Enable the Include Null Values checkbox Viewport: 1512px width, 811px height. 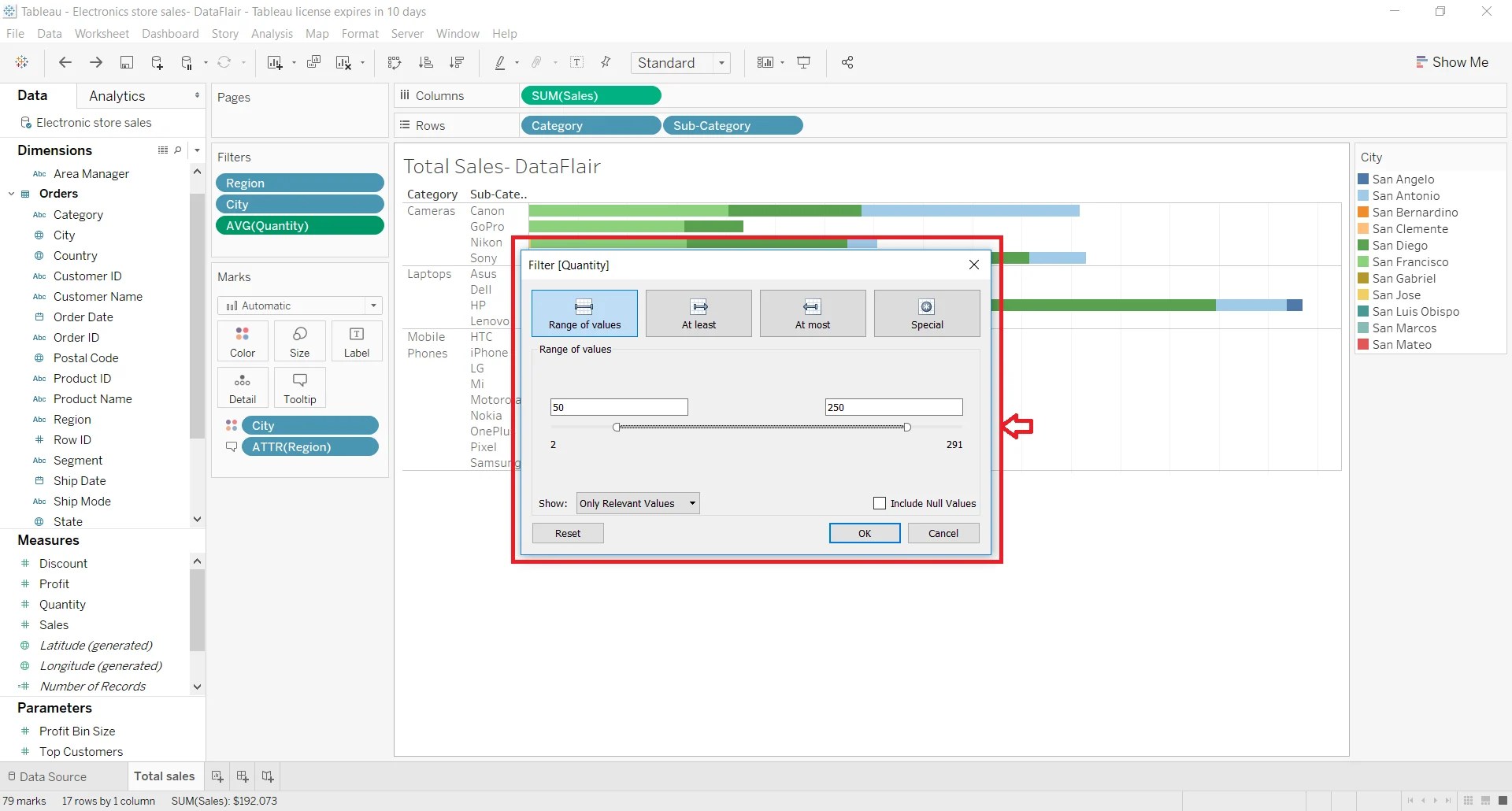880,502
